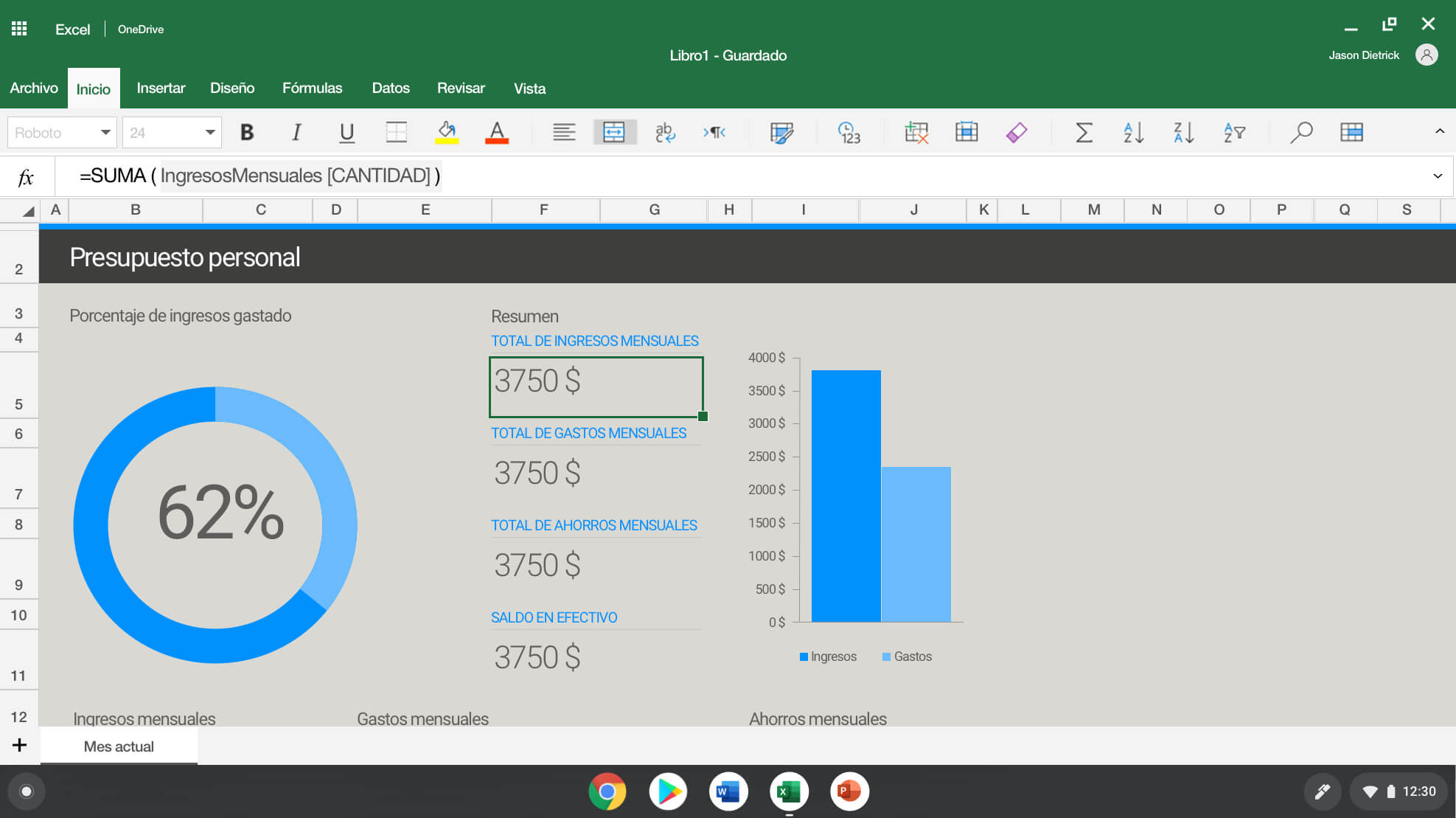Click the format as table icon
This screenshot has width=1456, height=818.
coord(1351,132)
